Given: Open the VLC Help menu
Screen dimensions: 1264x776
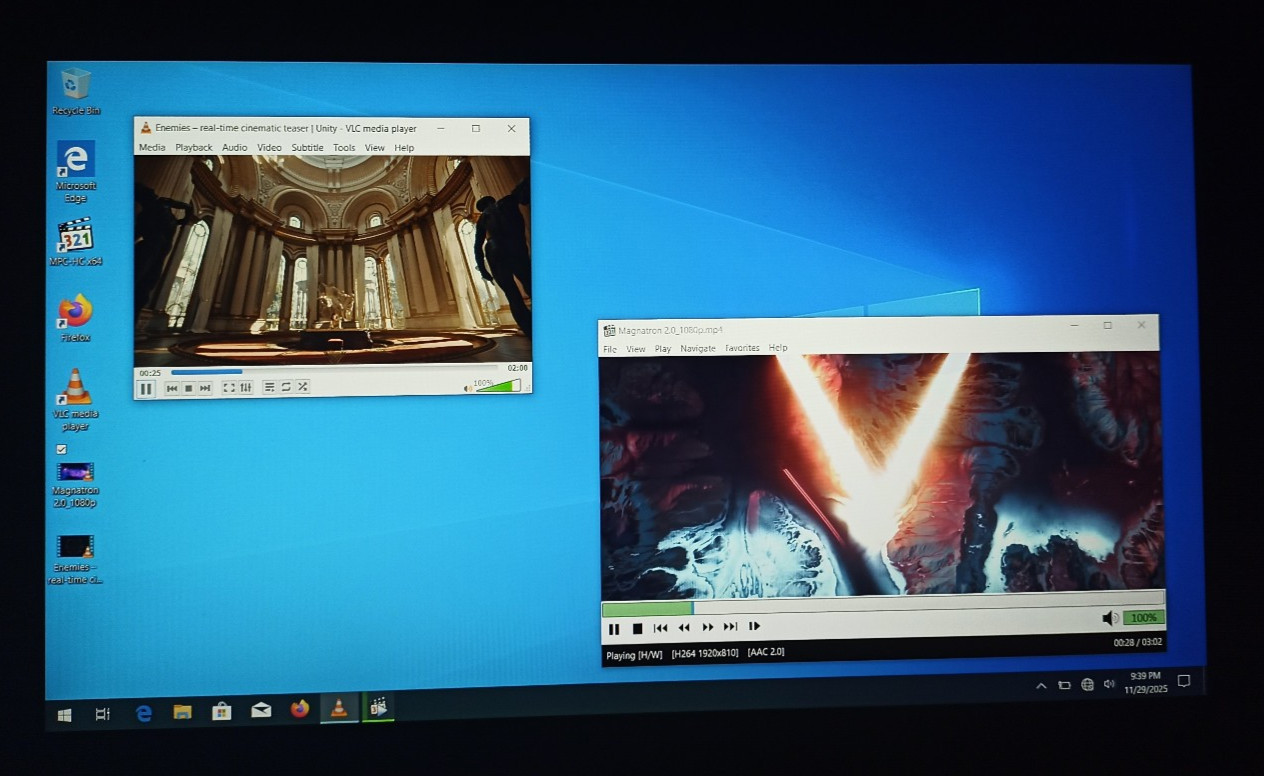Looking at the screenshot, I should (x=404, y=148).
